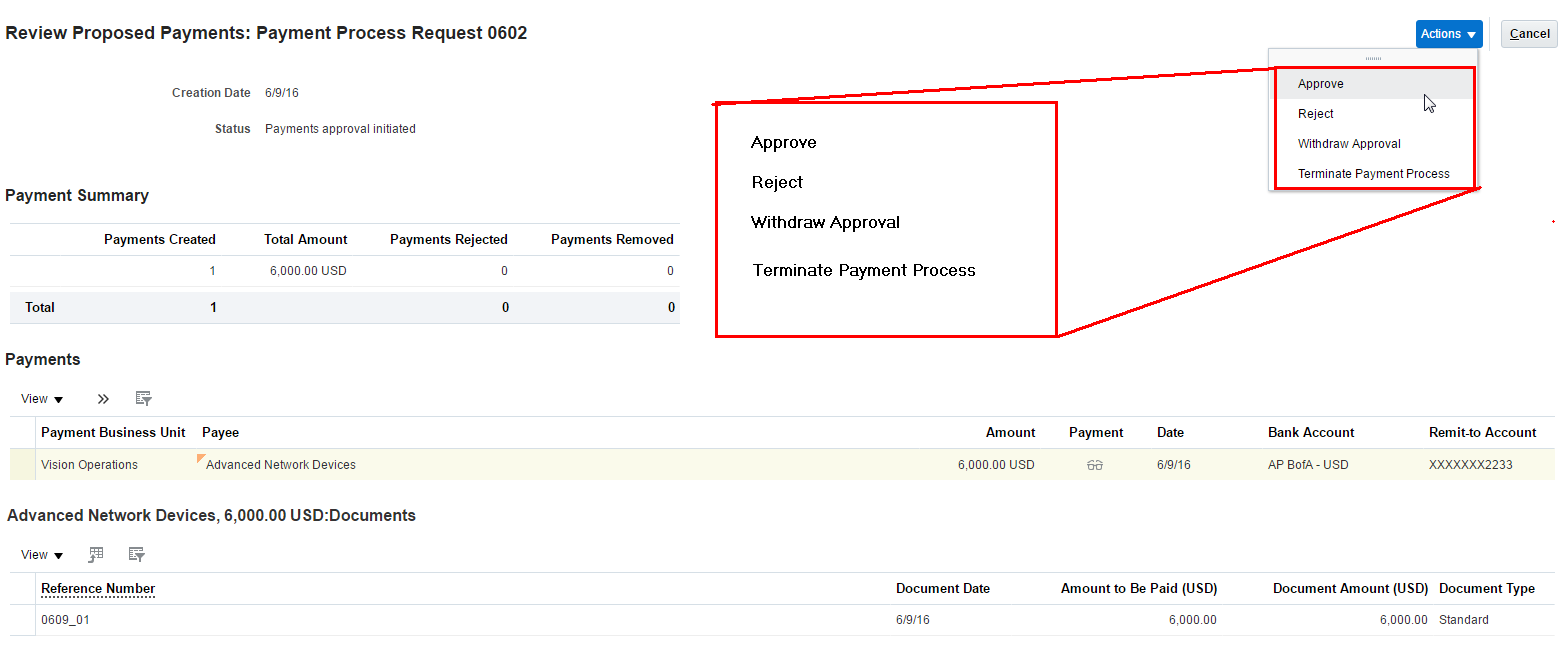The width and height of the screenshot is (1564, 661).
Task: Click the AP BofA - USD bank account cell
Action: point(1309,465)
